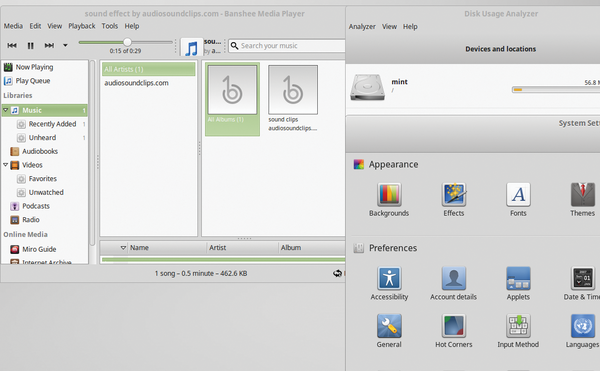
Task: Open View menu in Disk Usage Analyzer
Action: click(389, 27)
